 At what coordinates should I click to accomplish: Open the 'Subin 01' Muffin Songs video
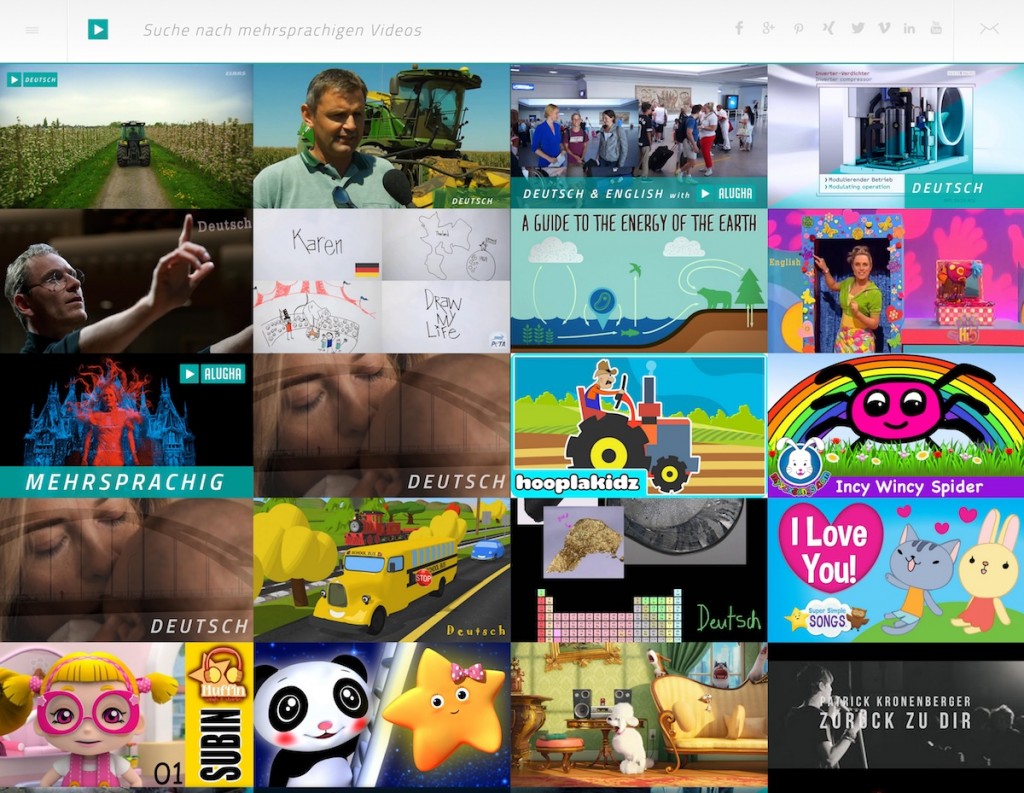(x=126, y=715)
